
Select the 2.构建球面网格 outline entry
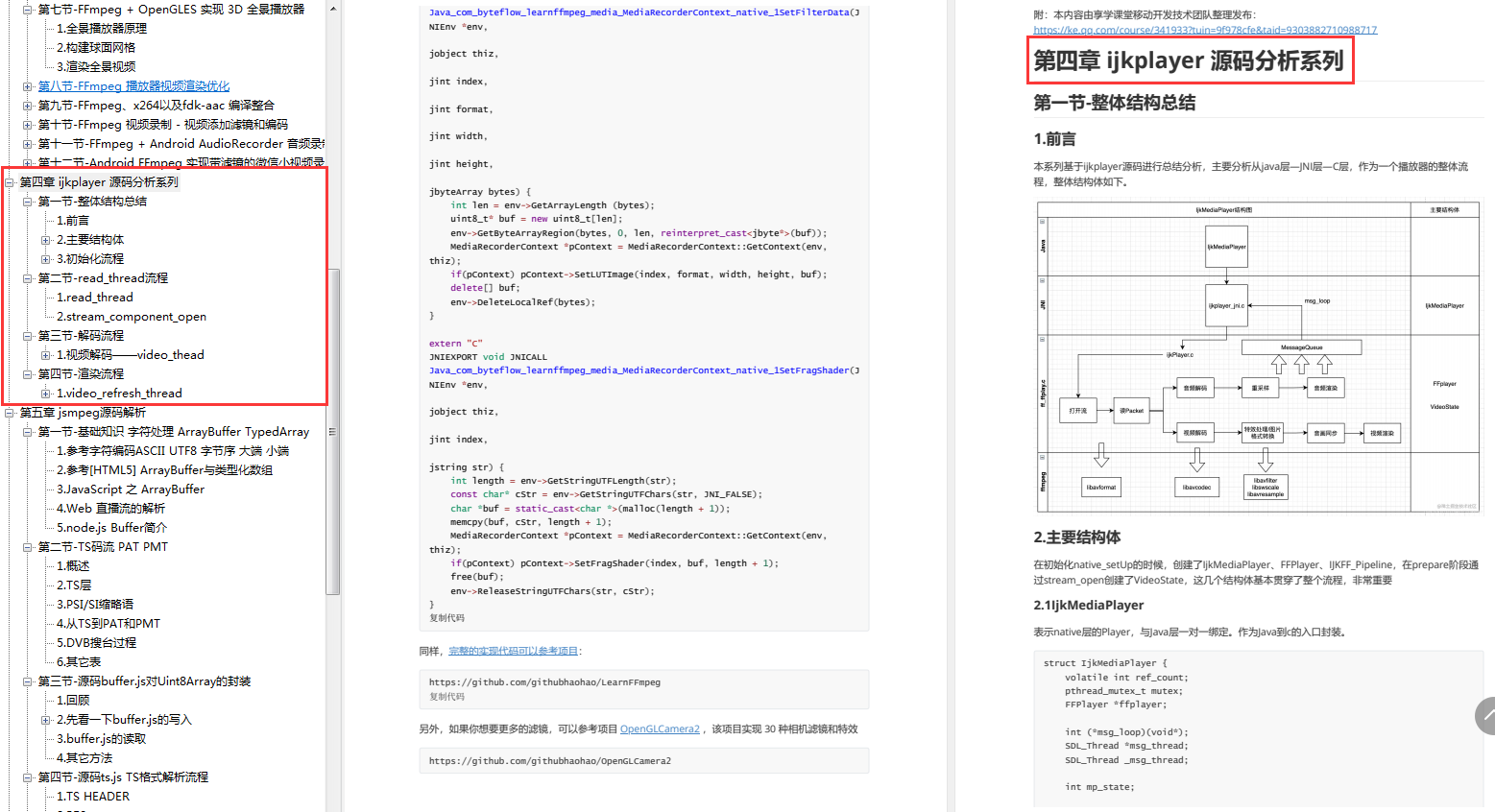[96, 48]
